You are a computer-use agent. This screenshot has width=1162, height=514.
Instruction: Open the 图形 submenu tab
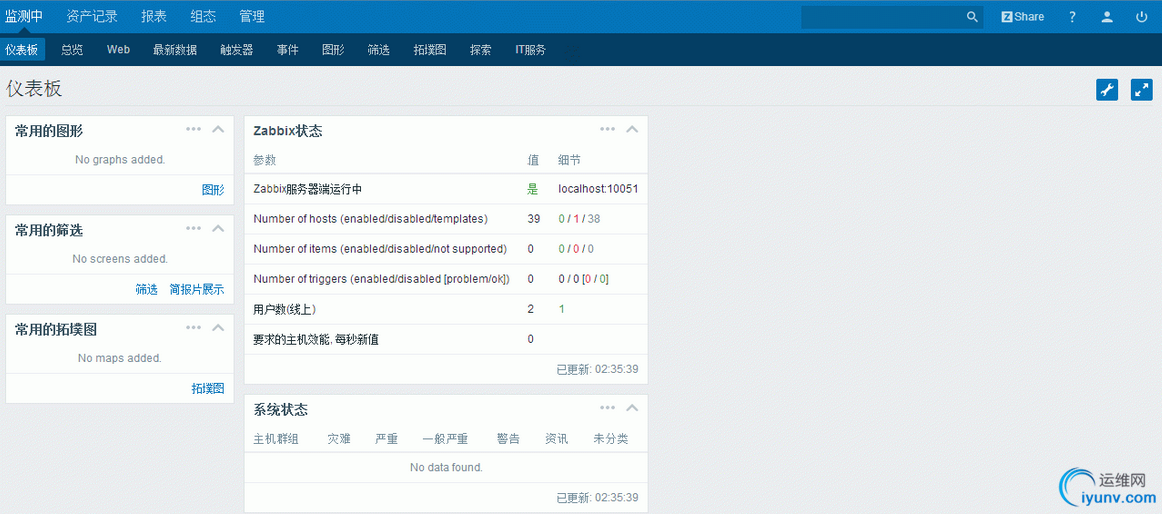(333, 50)
